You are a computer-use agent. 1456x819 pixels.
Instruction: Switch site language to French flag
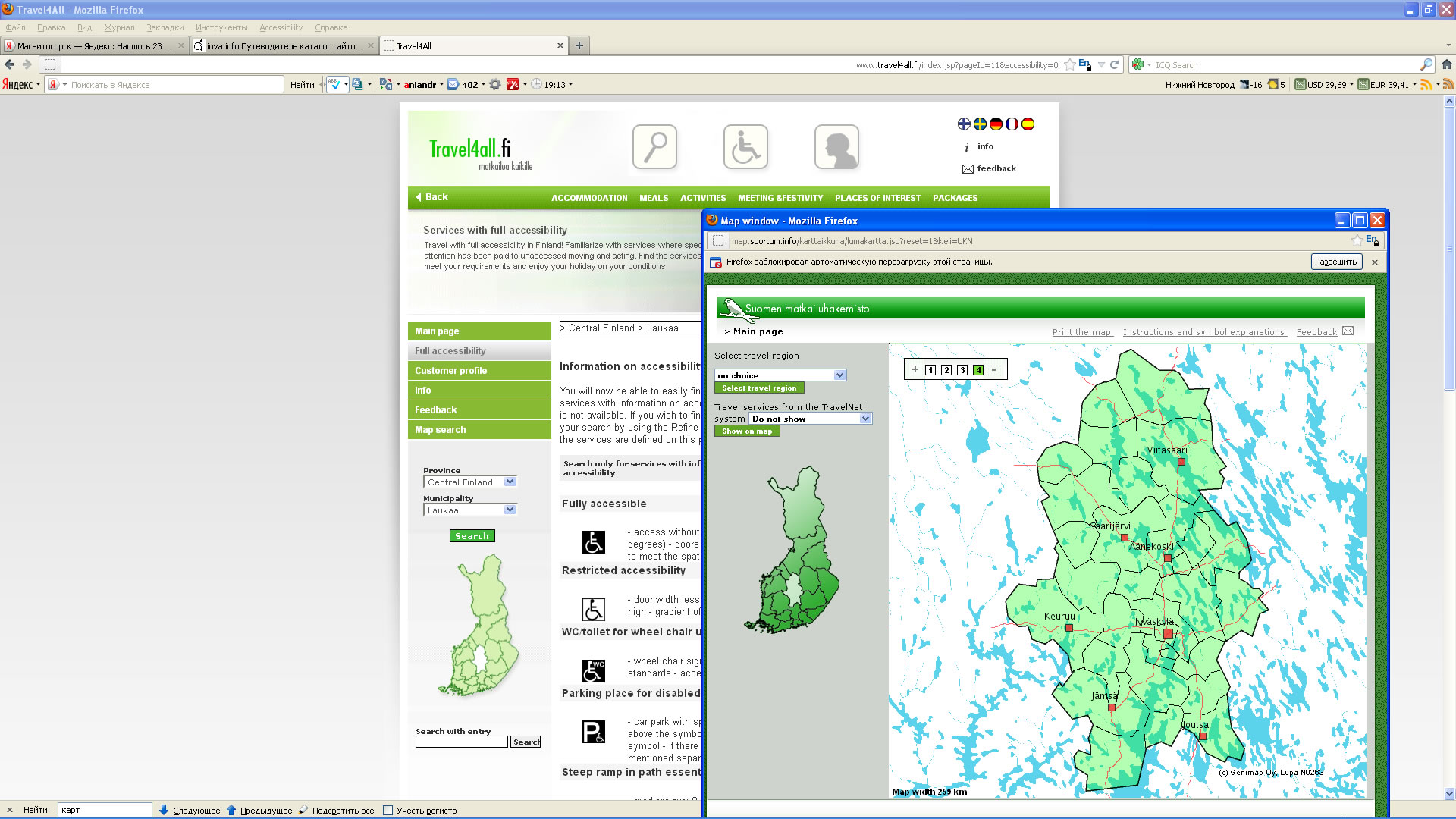click(1012, 124)
